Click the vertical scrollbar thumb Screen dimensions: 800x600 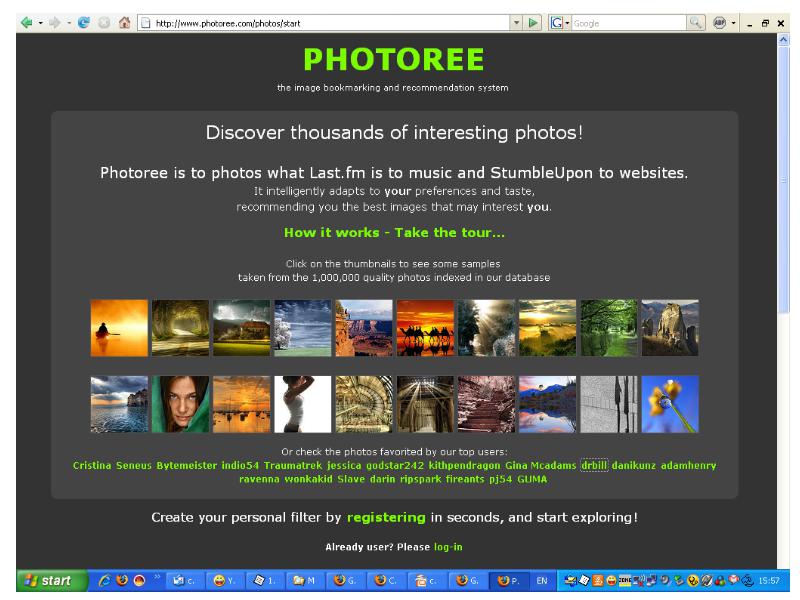783,180
